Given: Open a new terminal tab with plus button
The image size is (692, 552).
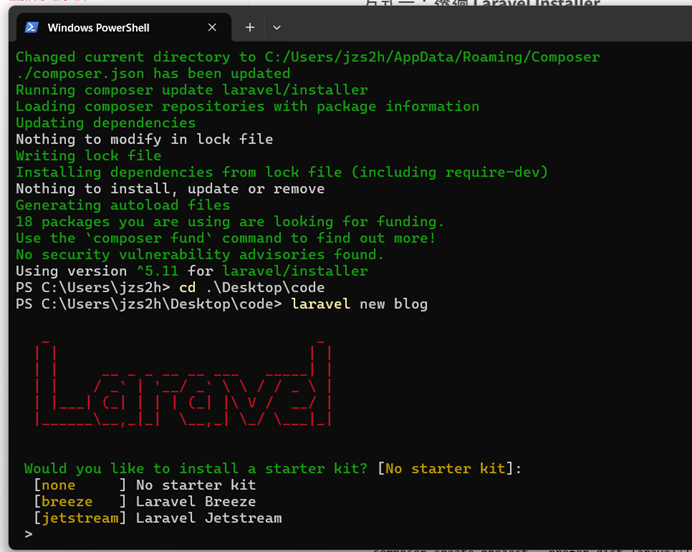Looking at the screenshot, I should [x=250, y=27].
